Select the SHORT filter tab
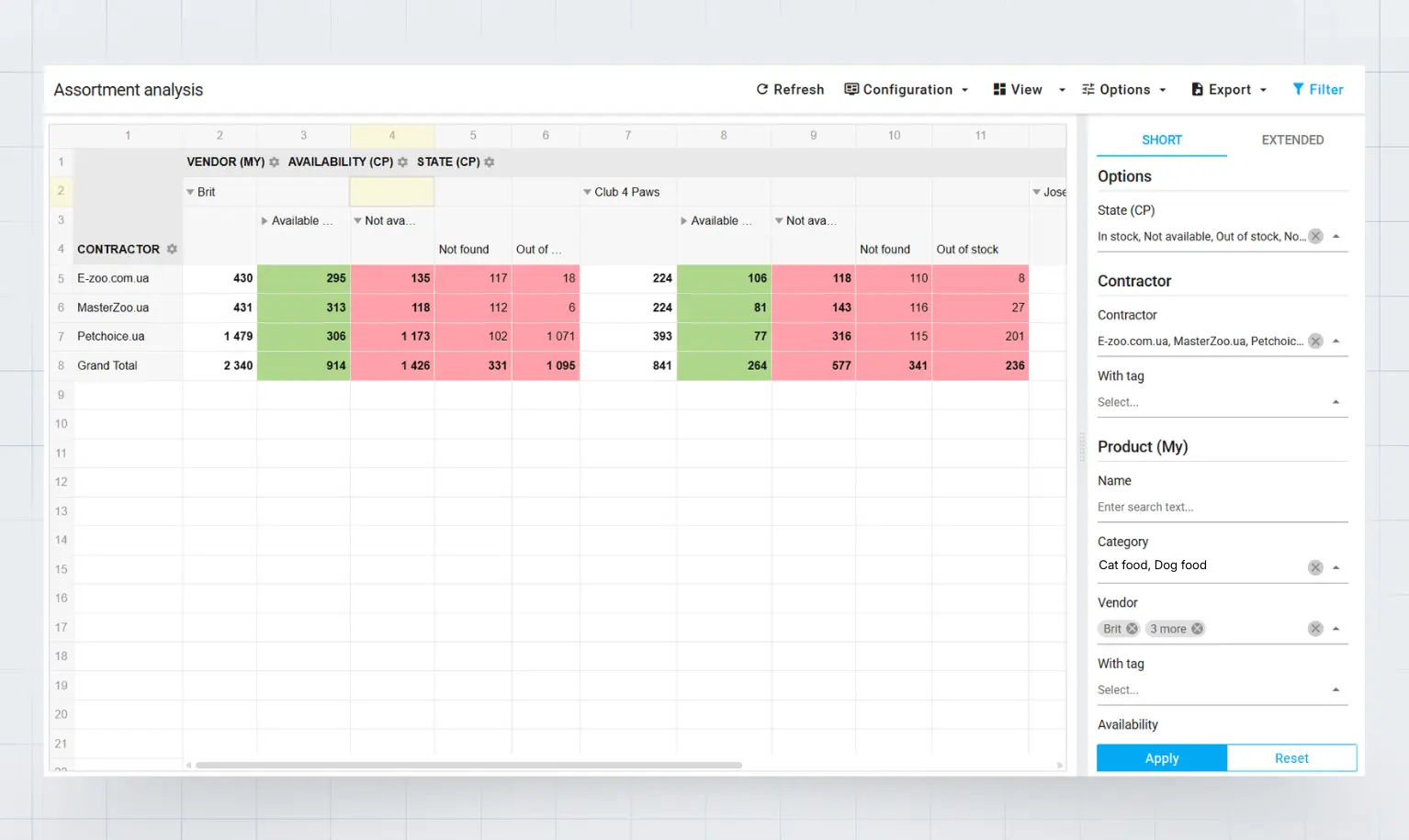This screenshot has height=840, width=1409. point(1161,140)
